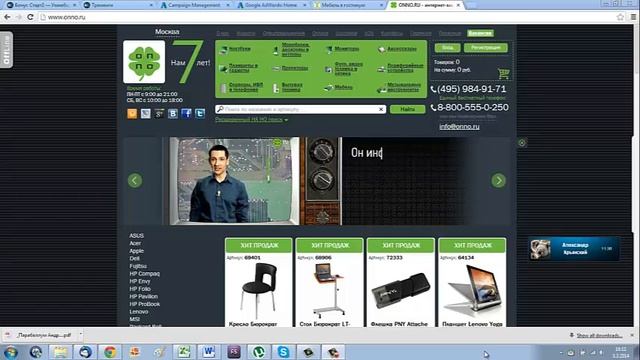The width and height of the screenshot is (640, 360).
Task: Open the Chrome menu icon
Action: point(633,17)
